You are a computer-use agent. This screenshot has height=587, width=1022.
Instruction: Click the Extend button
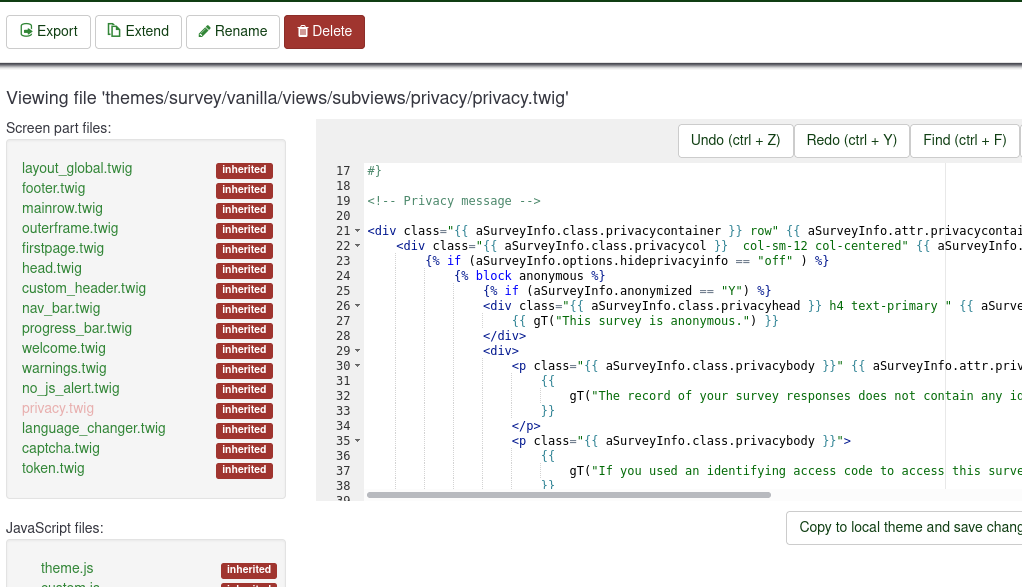pos(138,32)
